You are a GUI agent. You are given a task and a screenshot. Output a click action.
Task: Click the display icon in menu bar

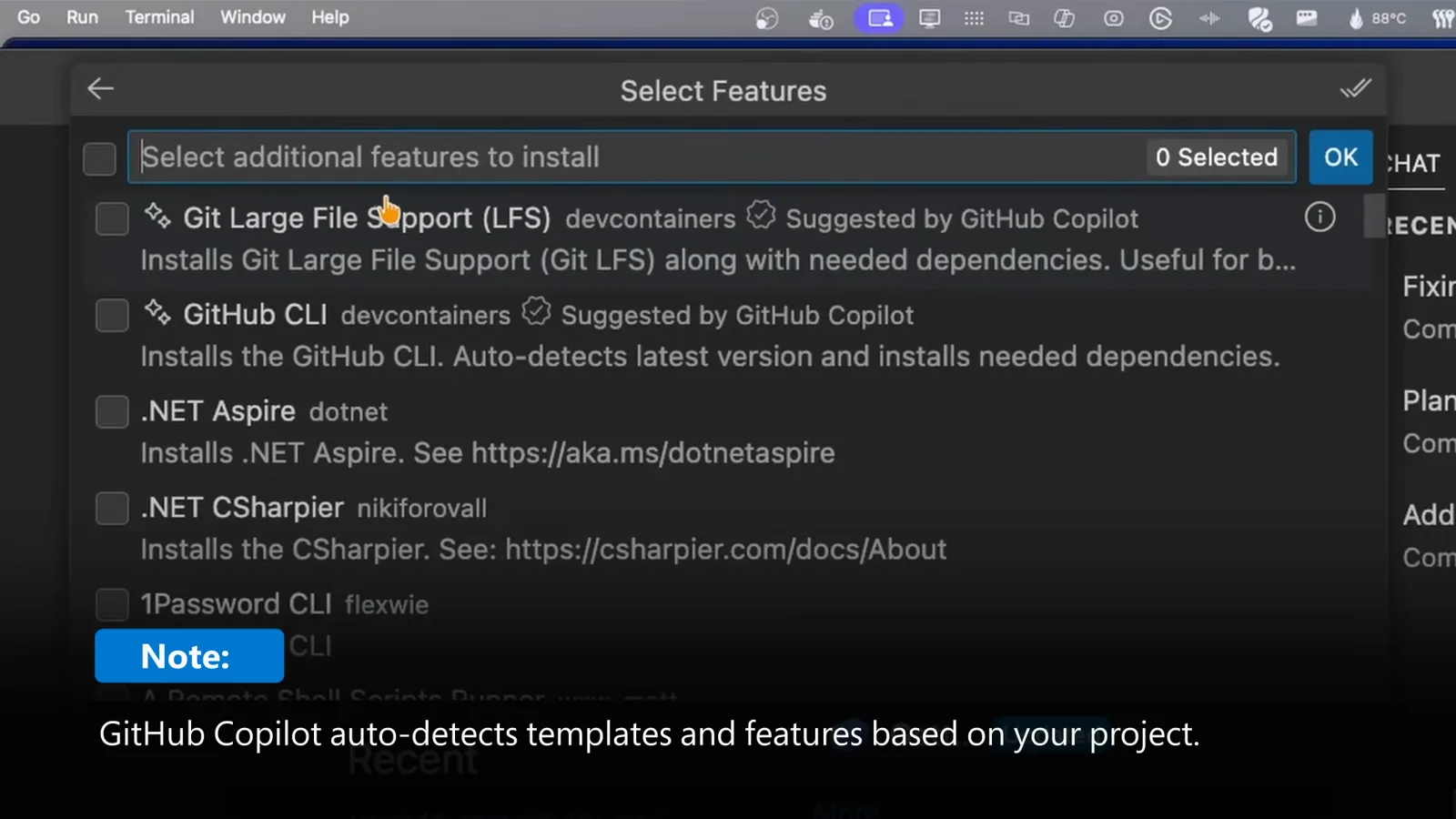tap(929, 18)
